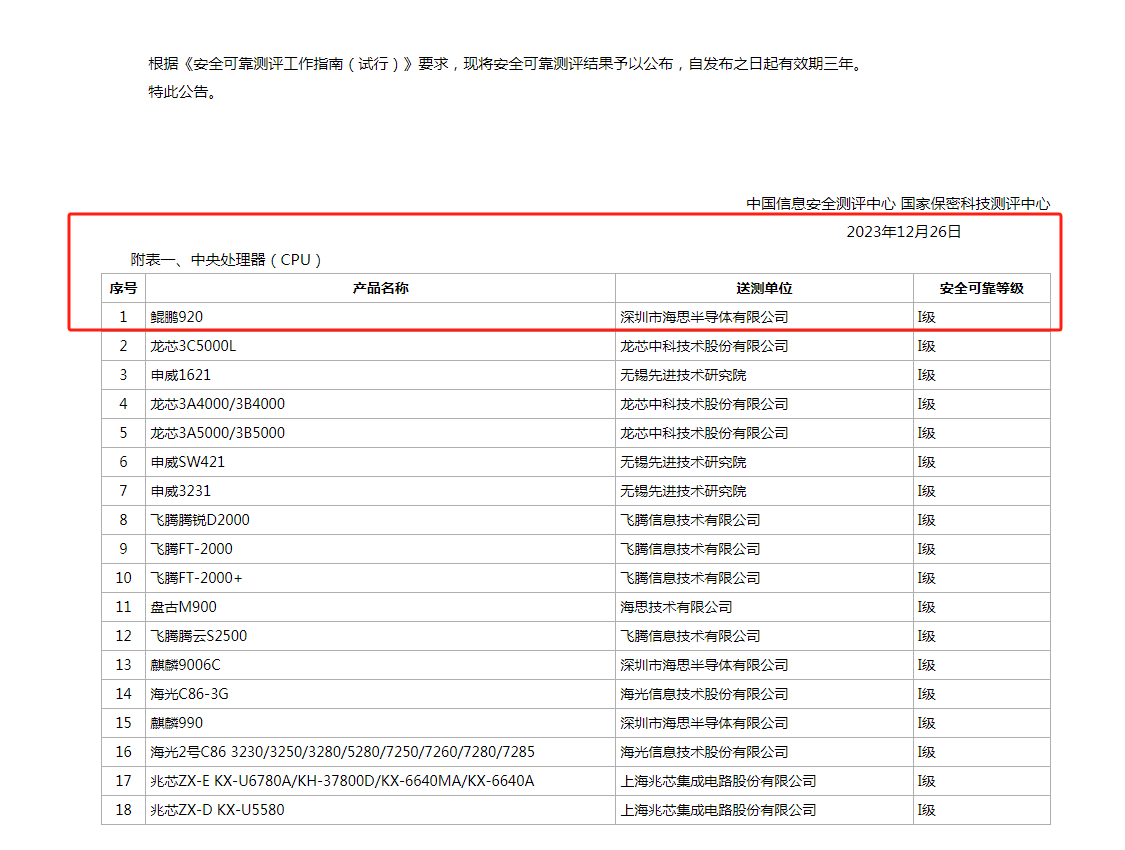The image size is (1125, 850).
Task: Click the 送测单位 column header
Action: click(764, 288)
